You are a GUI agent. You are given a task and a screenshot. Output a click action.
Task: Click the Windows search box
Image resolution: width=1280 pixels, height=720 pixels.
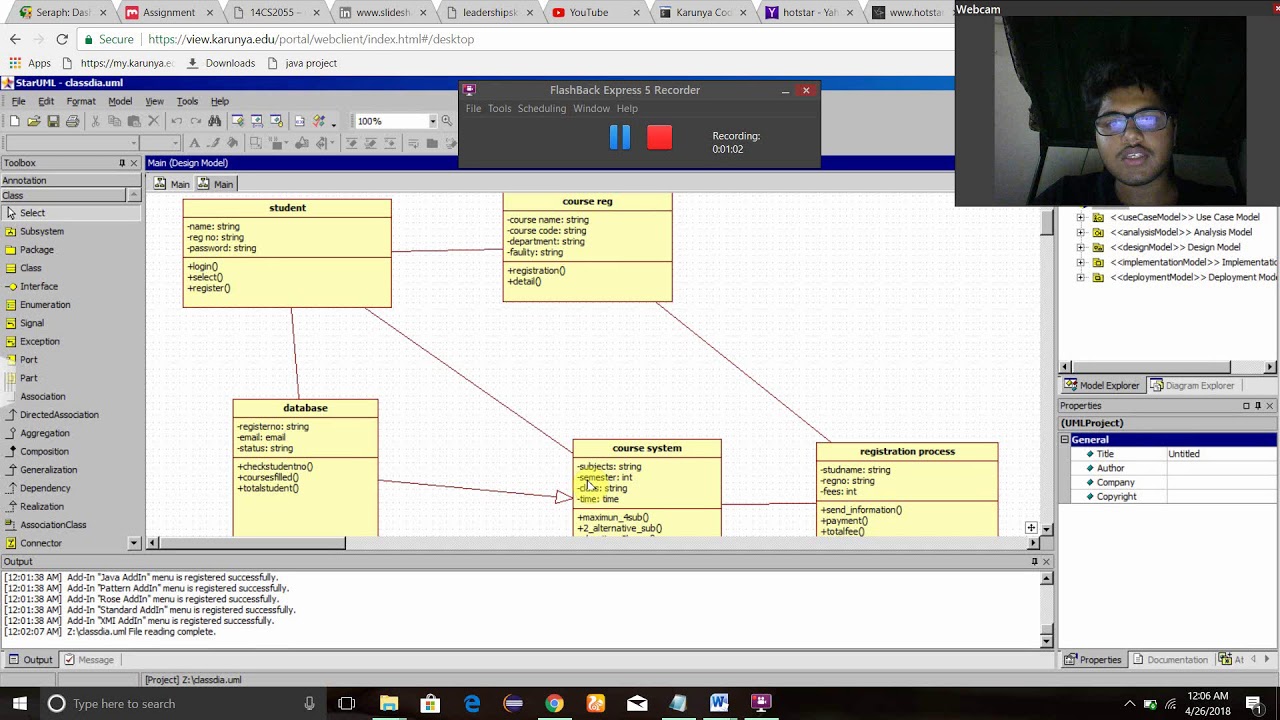click(181, 704)
